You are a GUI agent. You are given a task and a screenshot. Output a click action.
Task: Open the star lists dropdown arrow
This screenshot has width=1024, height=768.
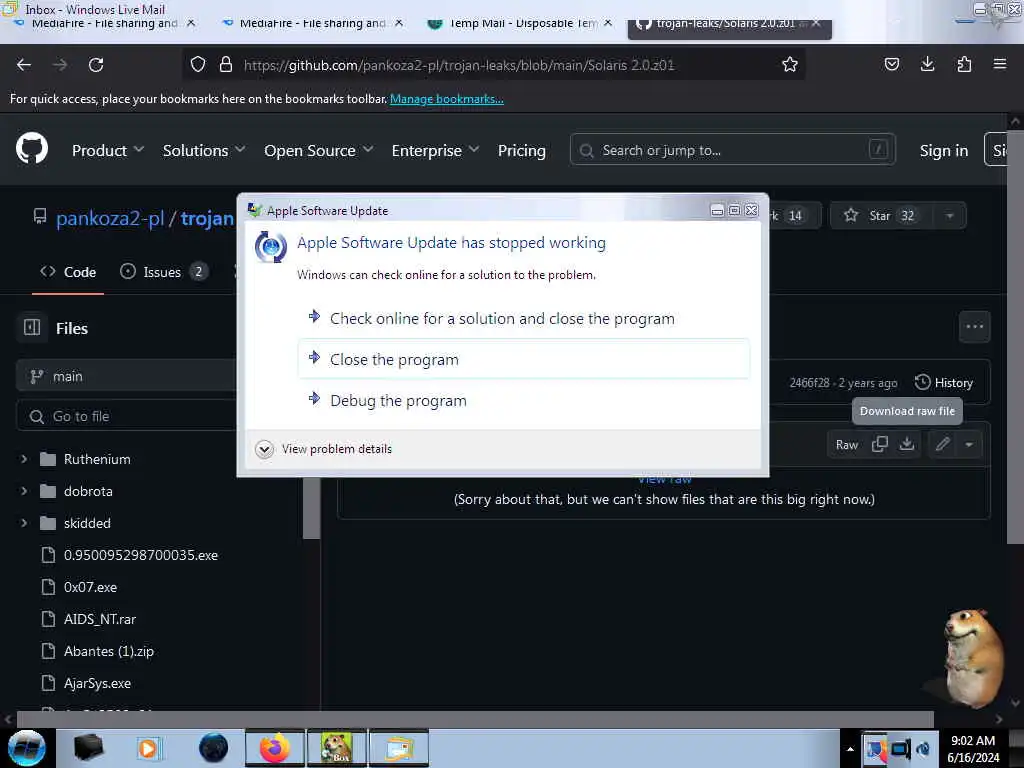pyautogui.click(x=950, y=216)
